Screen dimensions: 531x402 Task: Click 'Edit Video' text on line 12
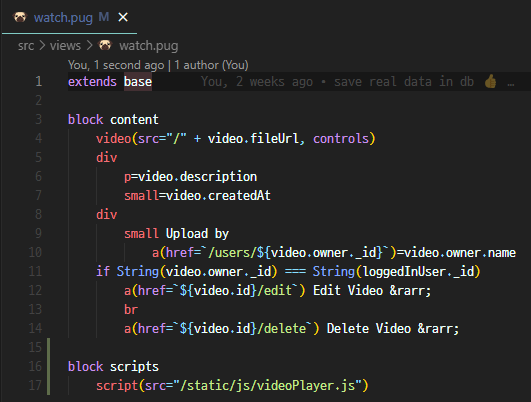pyautogui.click(x=348, y=290)
